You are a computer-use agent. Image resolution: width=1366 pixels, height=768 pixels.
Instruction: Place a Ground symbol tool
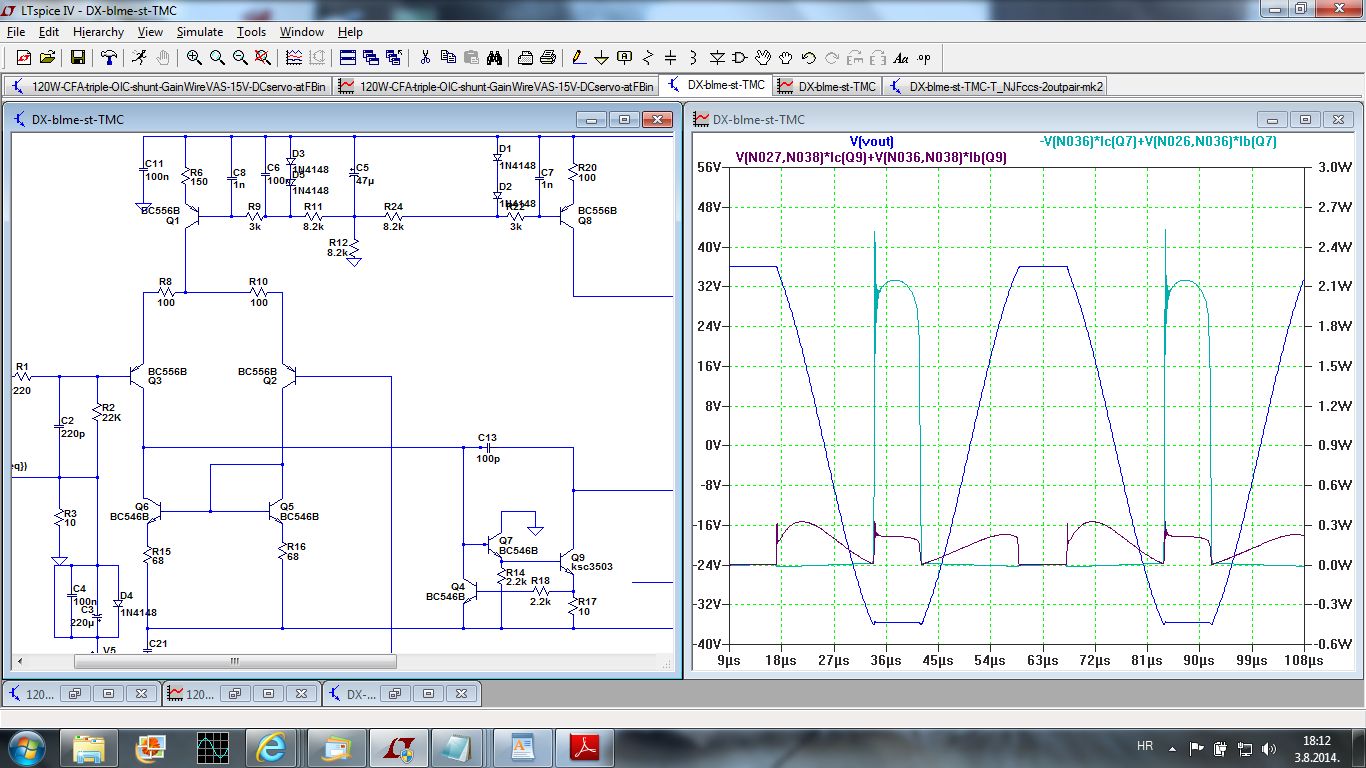(x=601, y=57)
